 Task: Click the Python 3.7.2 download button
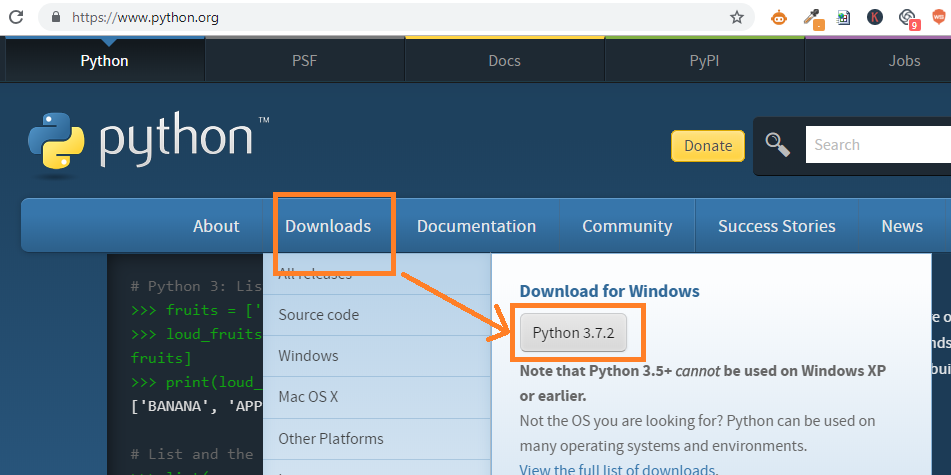pos(573,332)
